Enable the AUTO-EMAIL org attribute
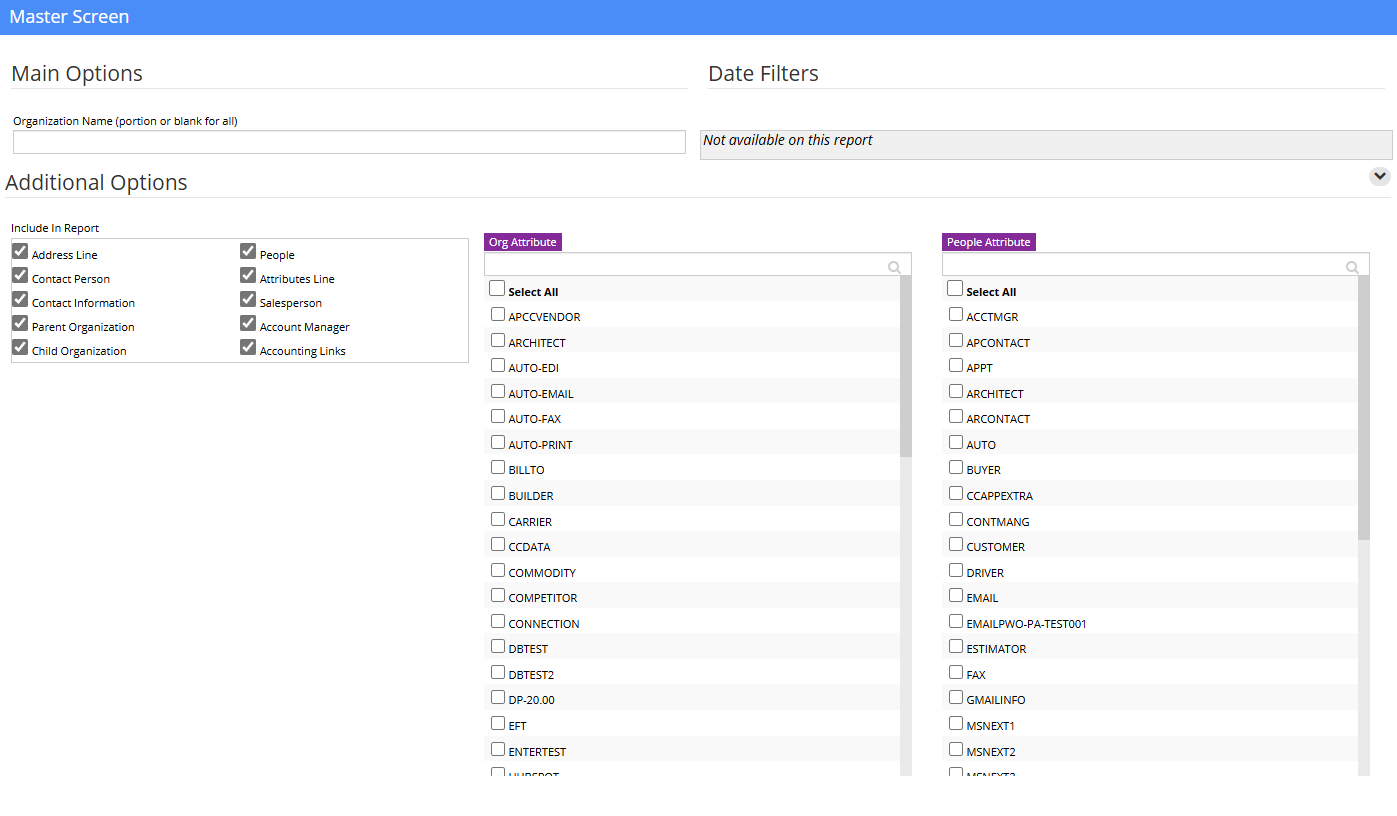 (x=498, y=391)
